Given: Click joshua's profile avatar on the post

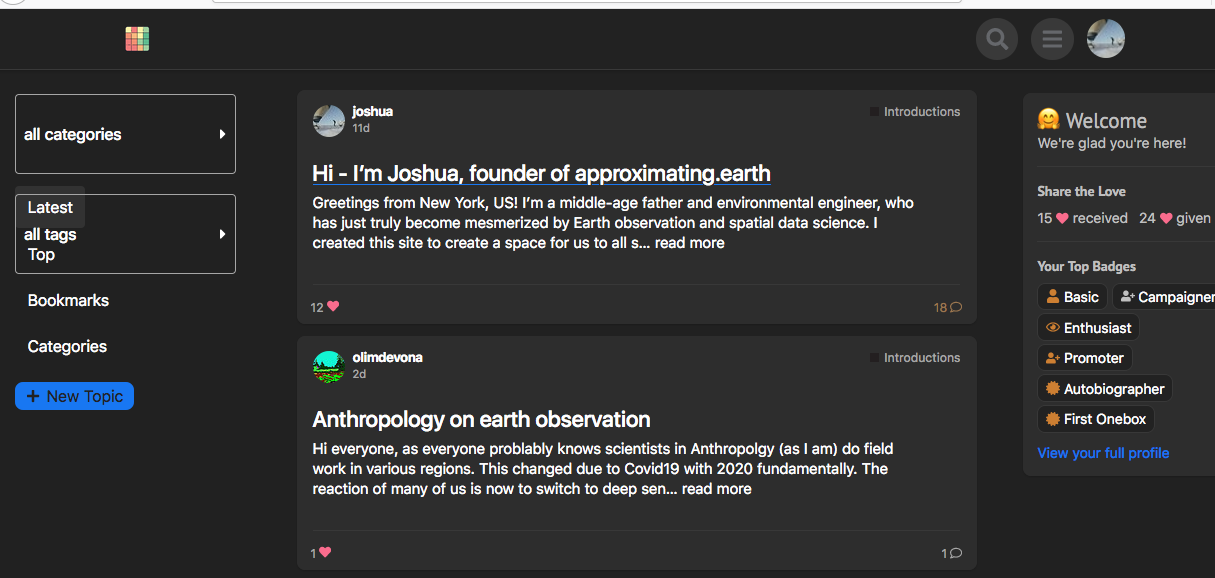Looking at the screenshot, I should tap(329, 120).
